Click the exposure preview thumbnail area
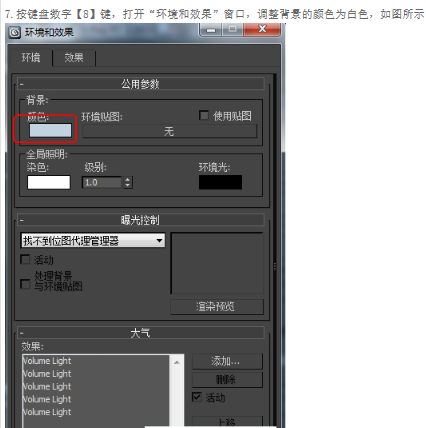This screenshot has width=426, height=428. [x=217, y=263]
